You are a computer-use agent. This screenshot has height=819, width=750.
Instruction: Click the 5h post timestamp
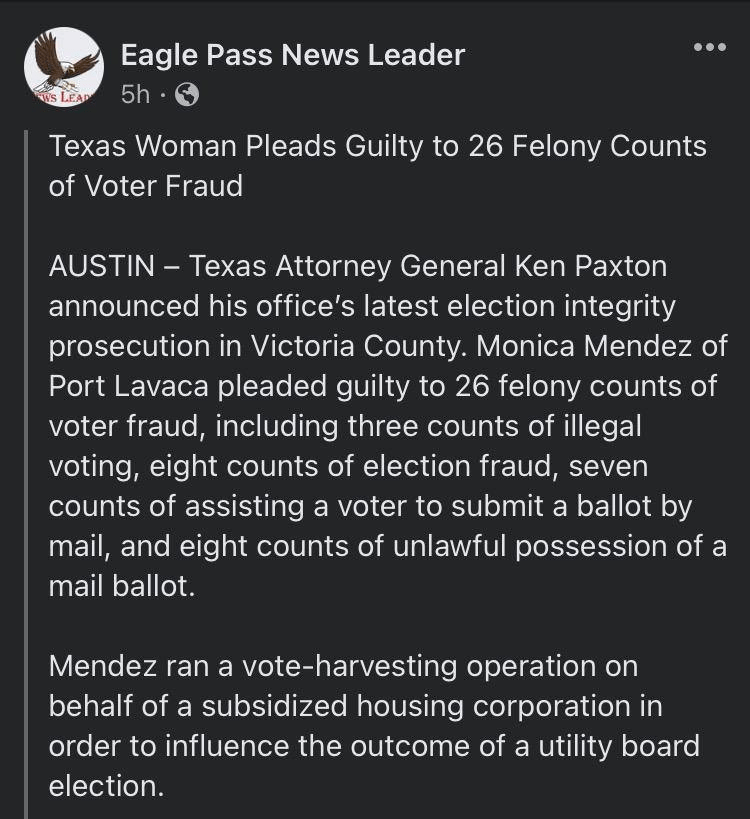tap(134, 94)
